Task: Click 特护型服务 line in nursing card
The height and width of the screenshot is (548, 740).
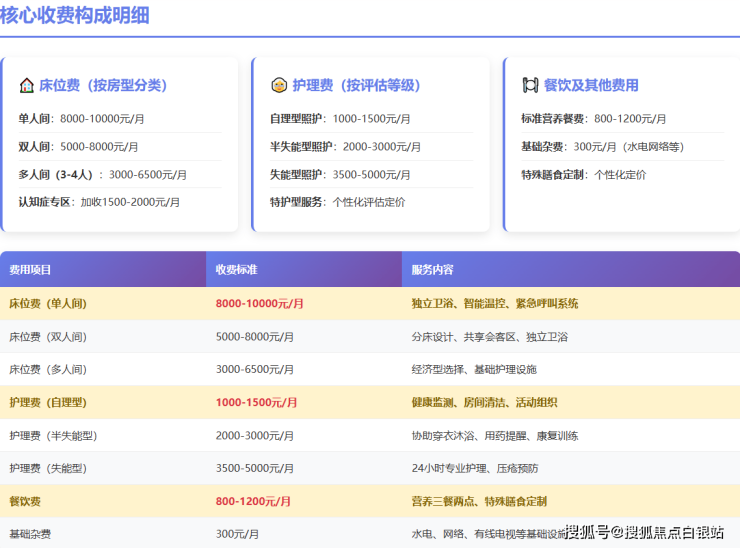Action: tap(337, 202)
